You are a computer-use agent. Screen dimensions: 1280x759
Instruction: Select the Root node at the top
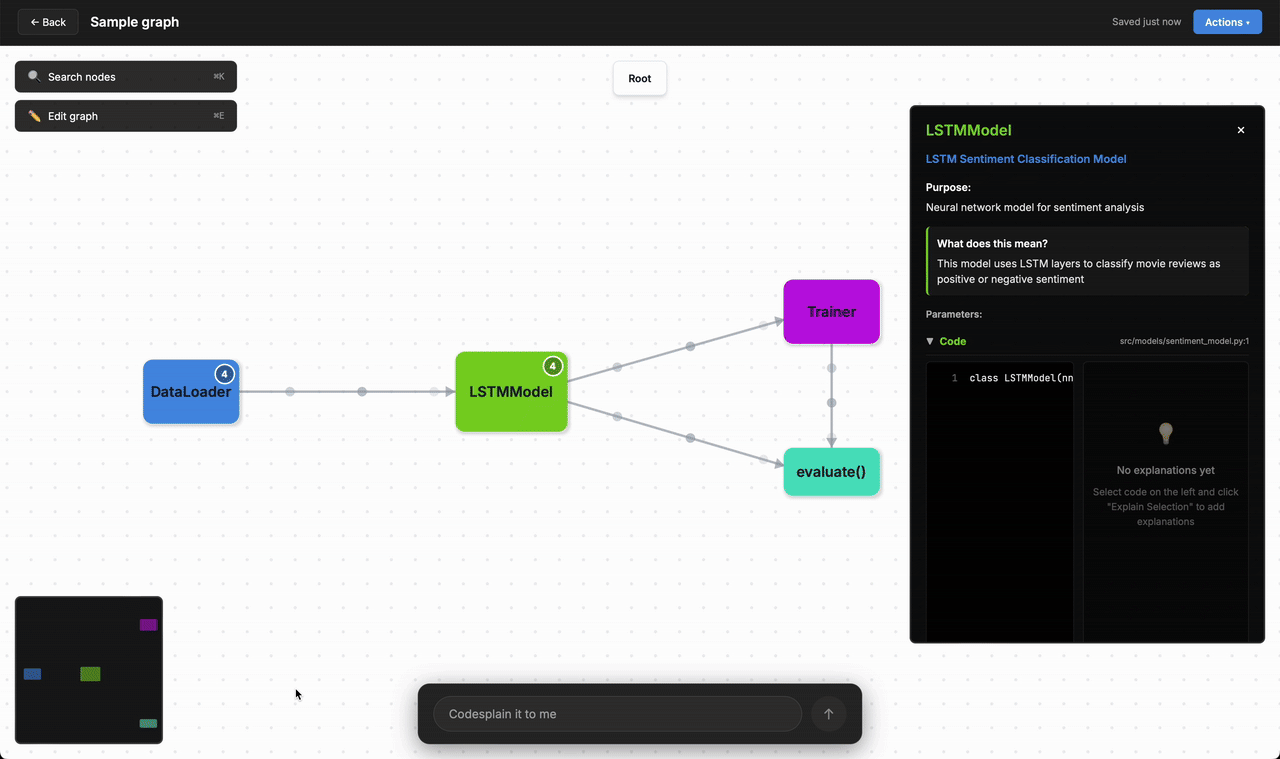point(639,78)
